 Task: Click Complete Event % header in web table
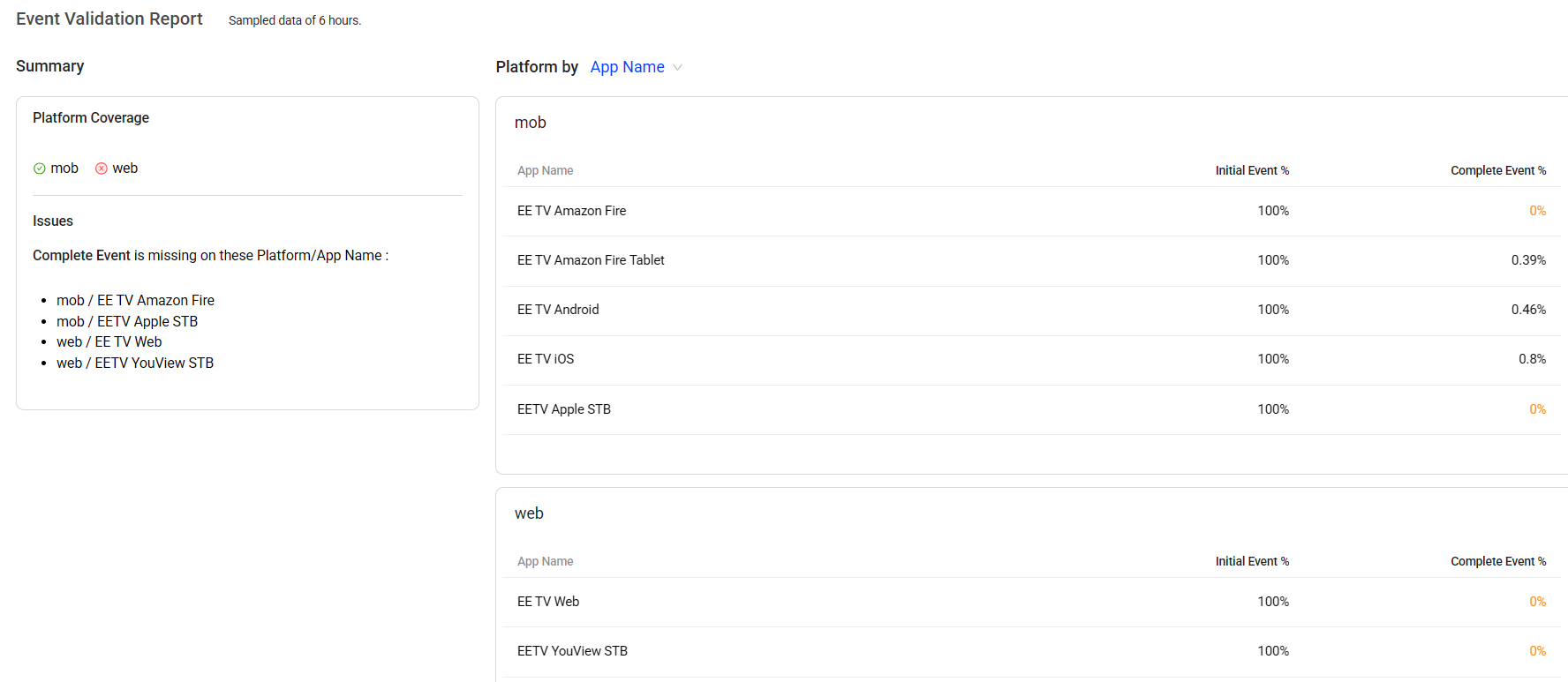[x=1498, y=561]
